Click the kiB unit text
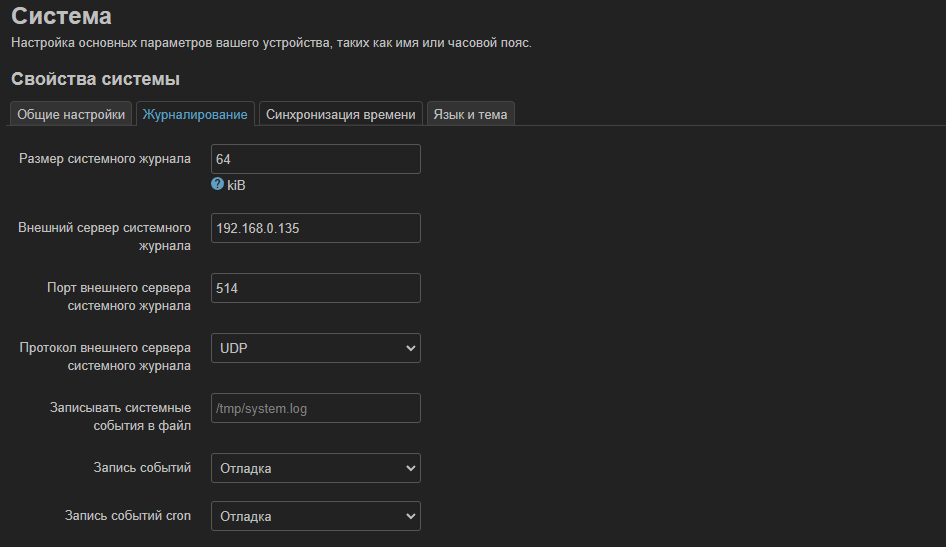The image size is (946, 547). click(236, 185)
